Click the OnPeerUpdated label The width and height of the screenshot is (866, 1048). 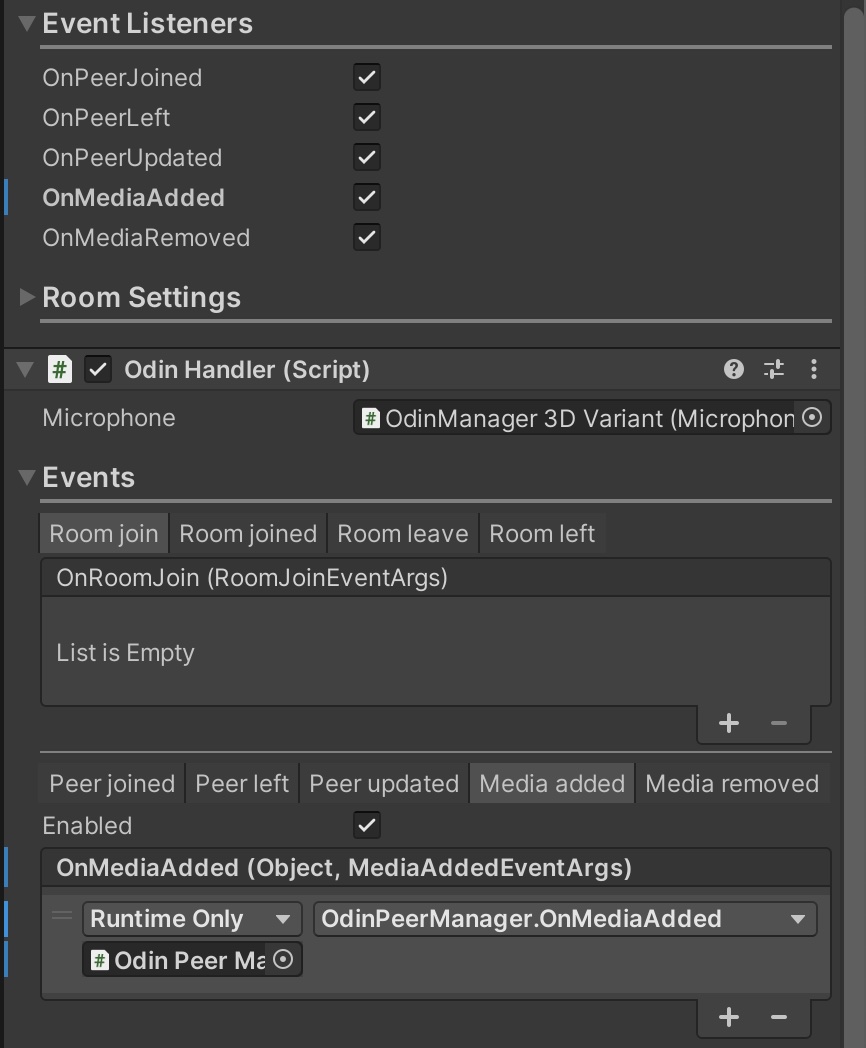[132, 158]
